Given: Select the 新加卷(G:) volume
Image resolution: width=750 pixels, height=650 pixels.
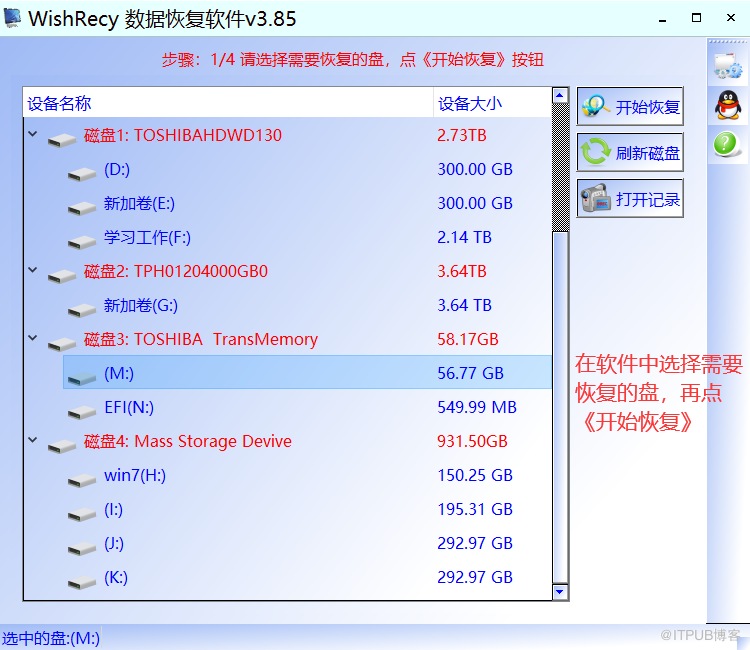Looking at the screenshot, I should 287,305.
